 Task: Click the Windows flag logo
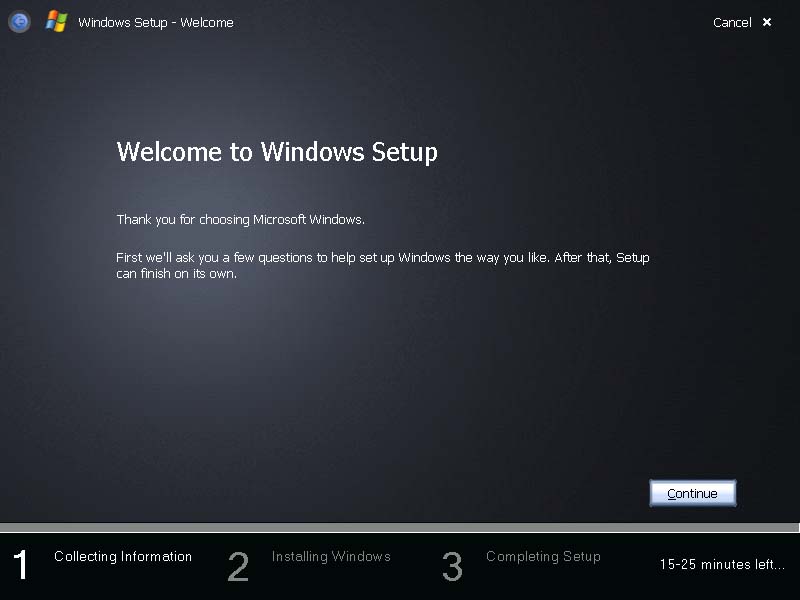[56, 22]
